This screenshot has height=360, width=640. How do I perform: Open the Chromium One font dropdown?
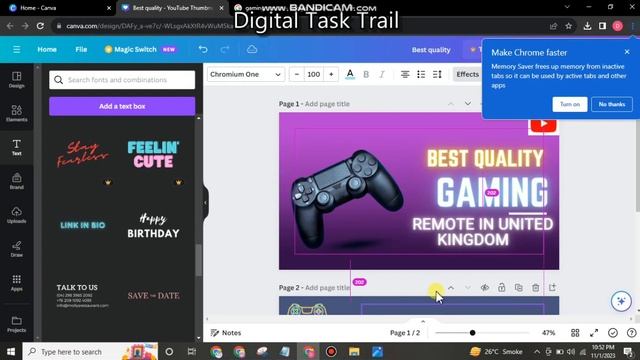pyautogui.click(x=245, y=74)
